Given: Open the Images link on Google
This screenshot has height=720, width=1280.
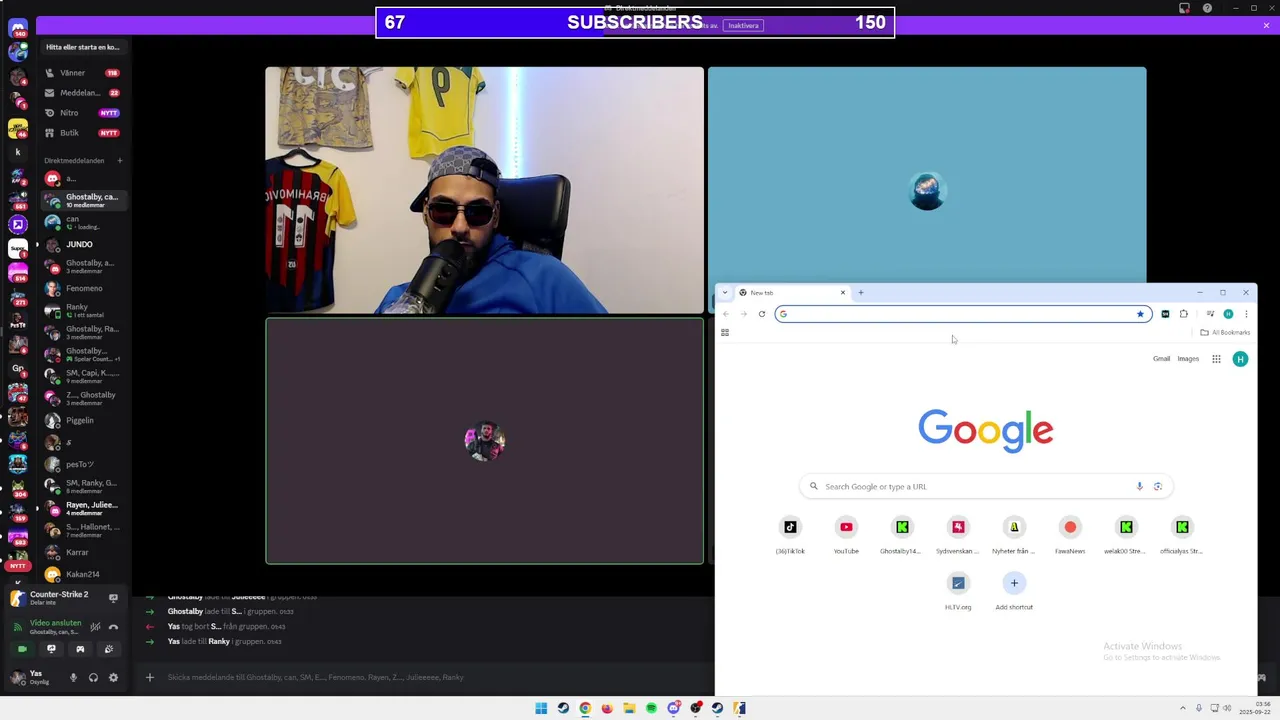Looking at the screenshot, I should pos(1188,359).
